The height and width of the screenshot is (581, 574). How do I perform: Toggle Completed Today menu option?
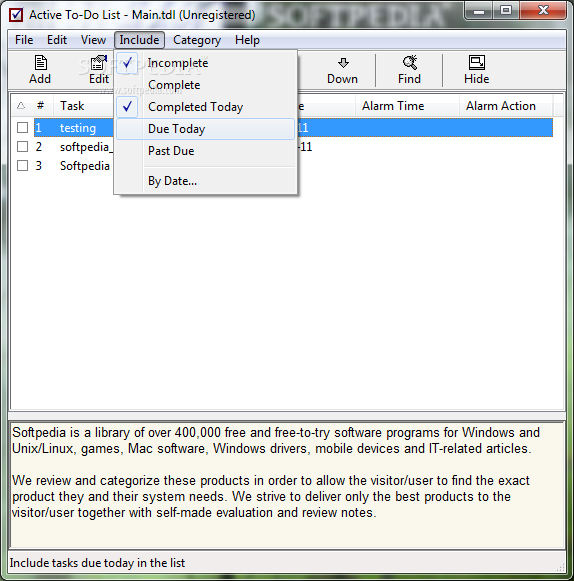click(x=206, y=107)
